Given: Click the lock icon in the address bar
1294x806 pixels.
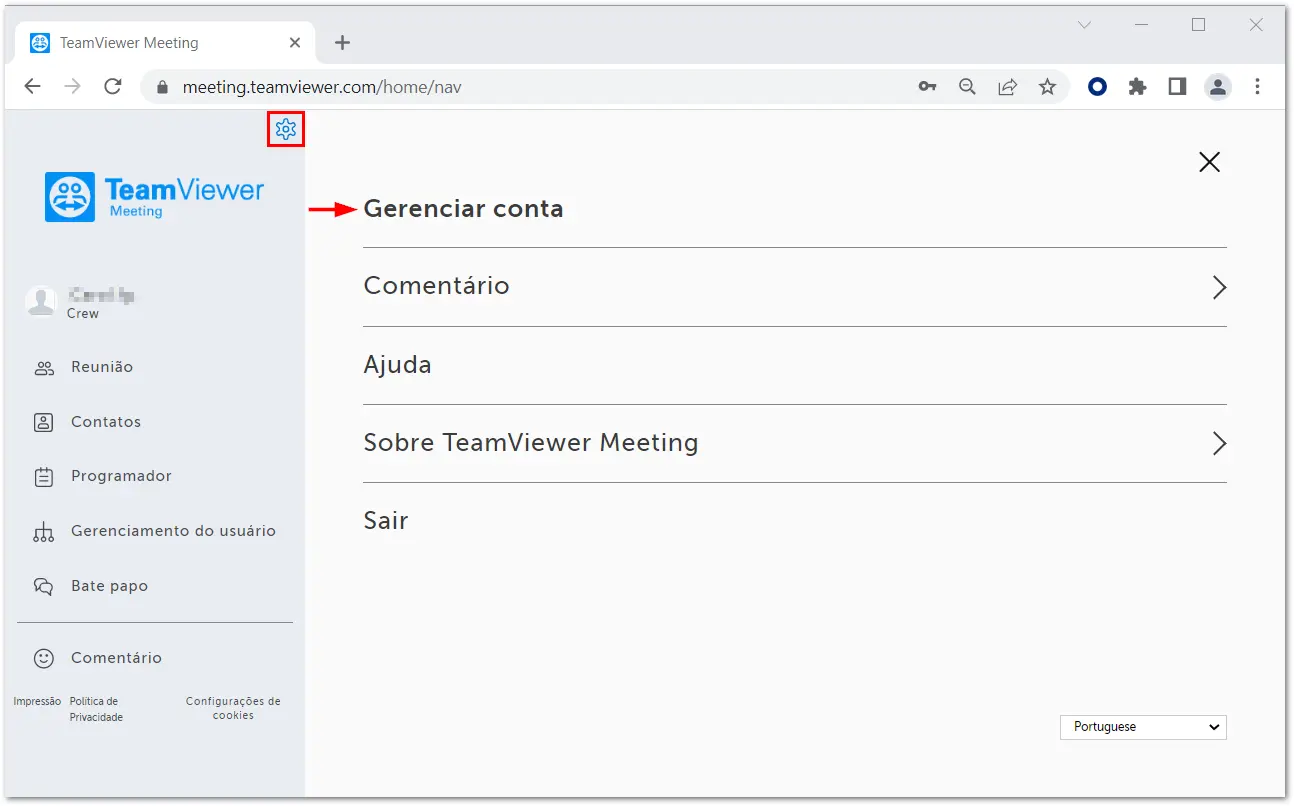Looking at the screenshot, I should tap(162, 87).
